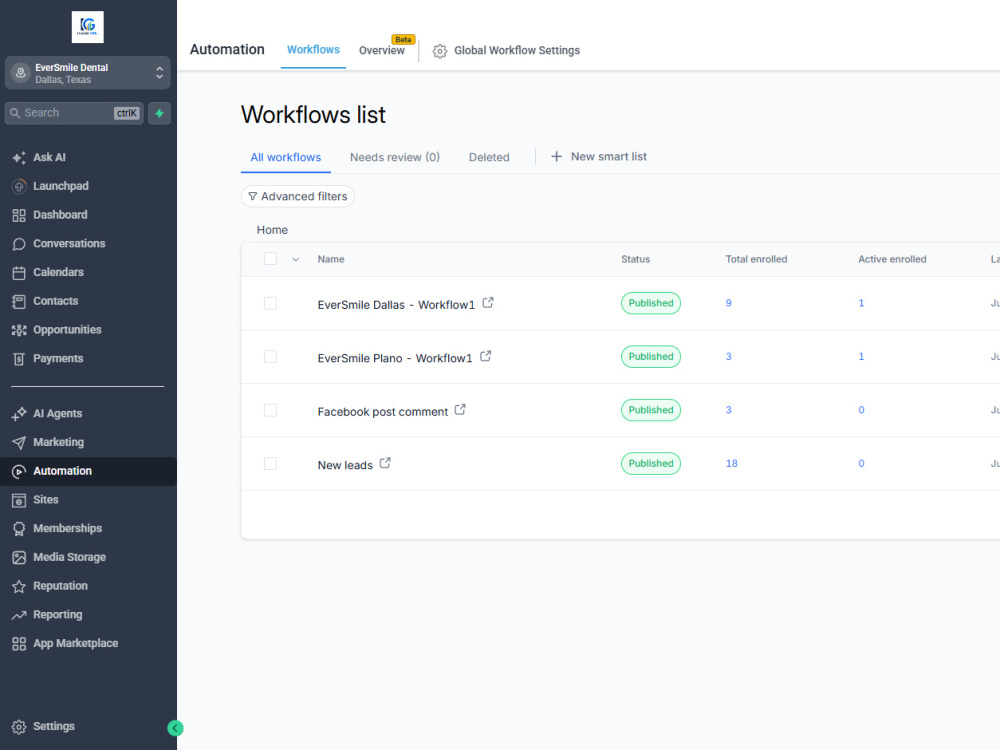Open Automation in the sidebar
The height and width of the screenshot is (750, 1000).
pos(88,471)
